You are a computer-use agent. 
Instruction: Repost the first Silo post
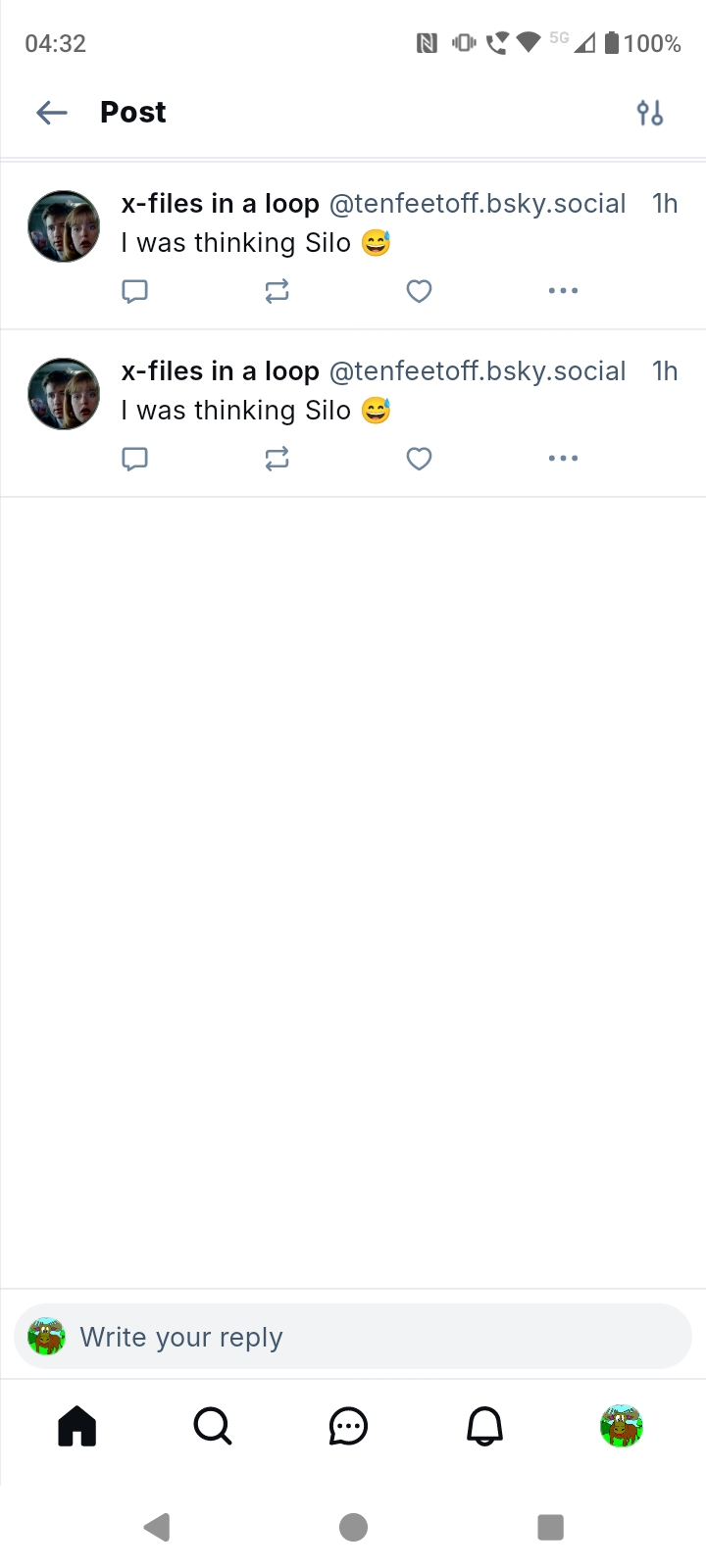tap(277, 291)
